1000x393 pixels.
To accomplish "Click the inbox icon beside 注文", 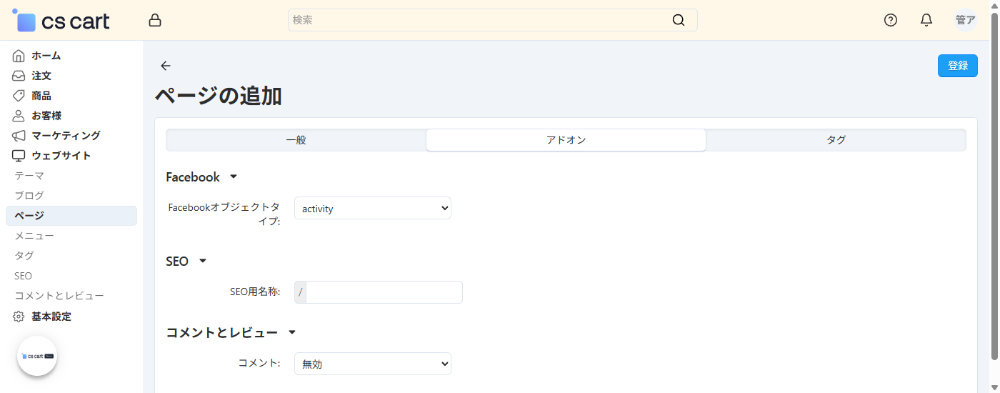I will tap(18, 76).
